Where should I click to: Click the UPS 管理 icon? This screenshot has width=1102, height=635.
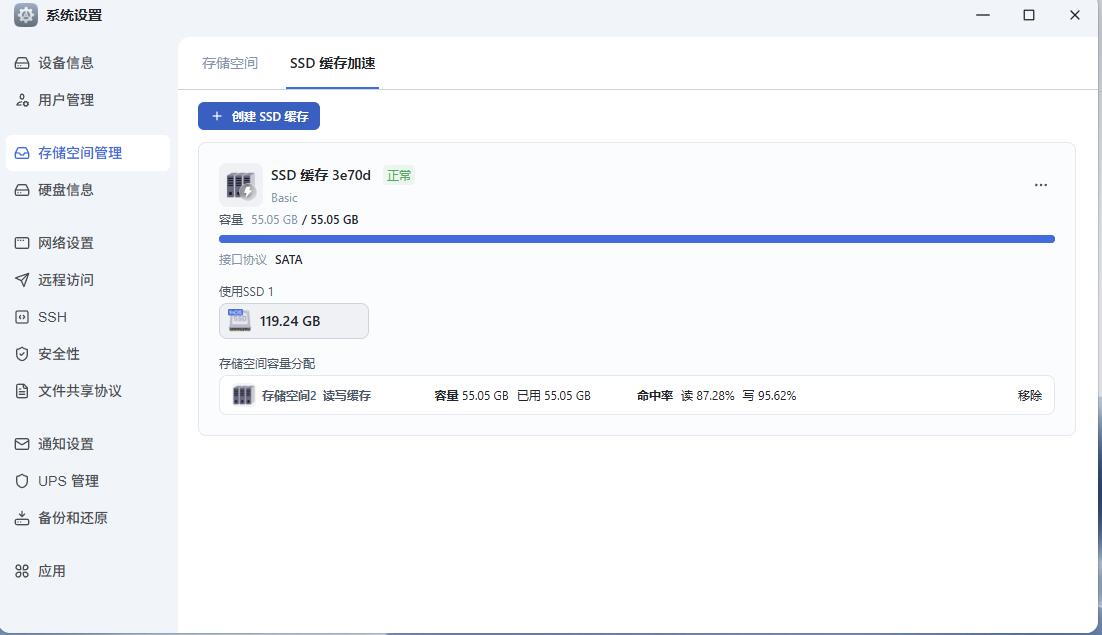point(22,481)
